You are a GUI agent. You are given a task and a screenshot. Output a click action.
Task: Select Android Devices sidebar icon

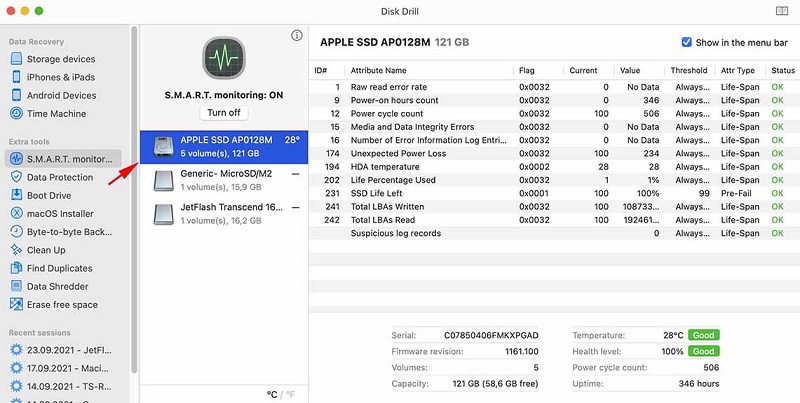point(16,95)
